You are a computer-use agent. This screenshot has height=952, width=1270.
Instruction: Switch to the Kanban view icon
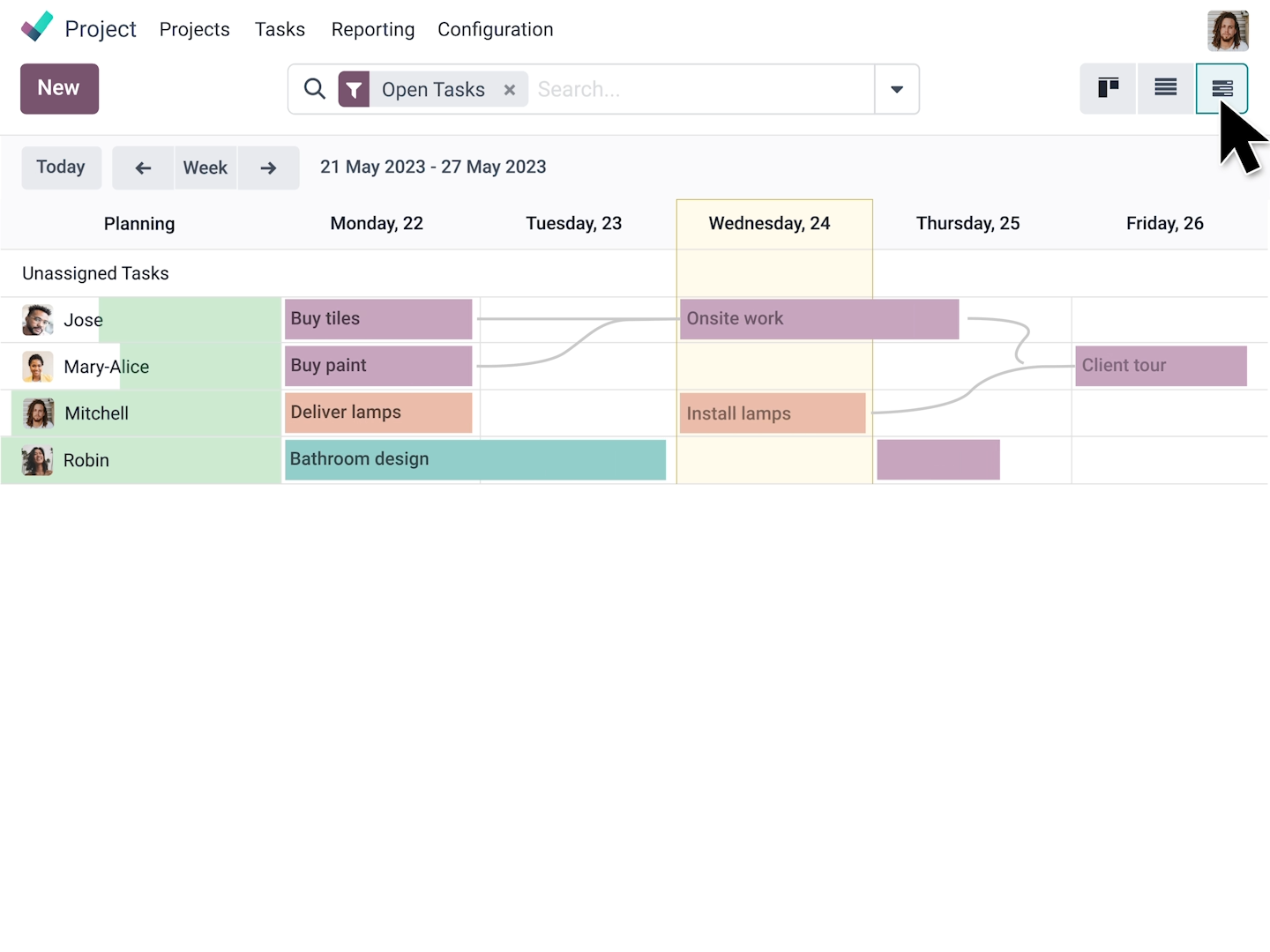point(1109,88)
